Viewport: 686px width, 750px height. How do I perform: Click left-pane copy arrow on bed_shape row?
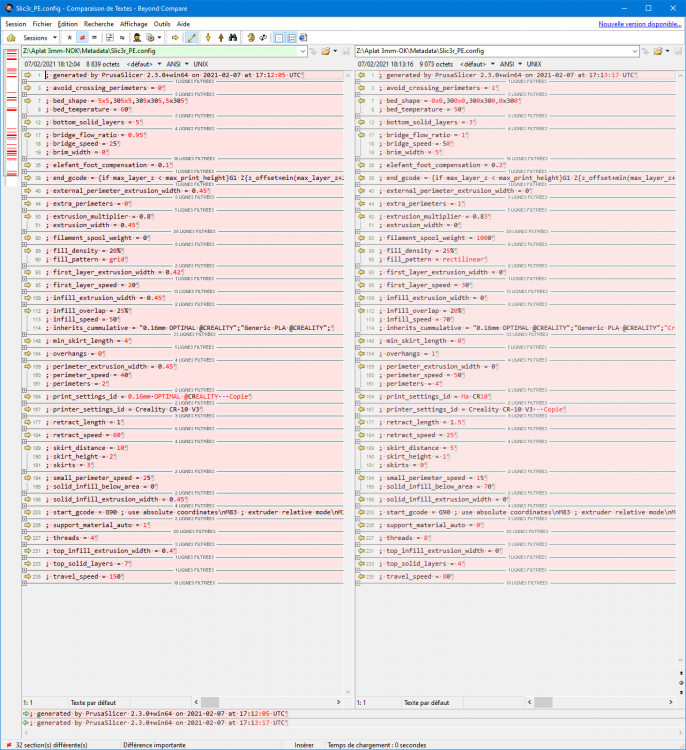28,101
